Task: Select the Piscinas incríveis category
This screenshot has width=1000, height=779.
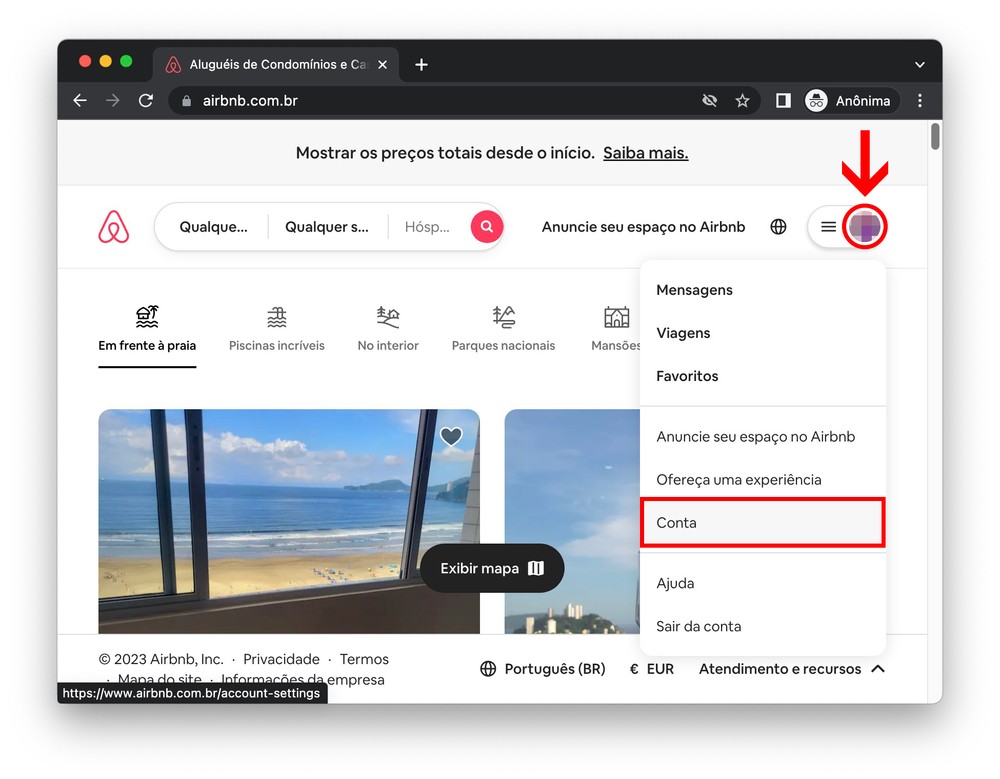Action: 277,329
